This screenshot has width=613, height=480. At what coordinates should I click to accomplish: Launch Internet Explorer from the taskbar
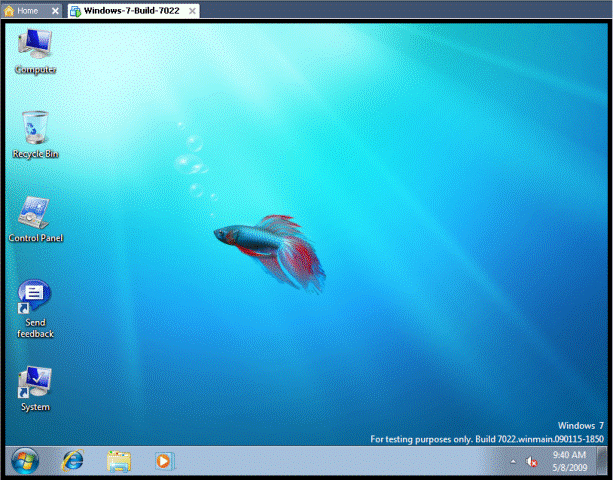73,461
